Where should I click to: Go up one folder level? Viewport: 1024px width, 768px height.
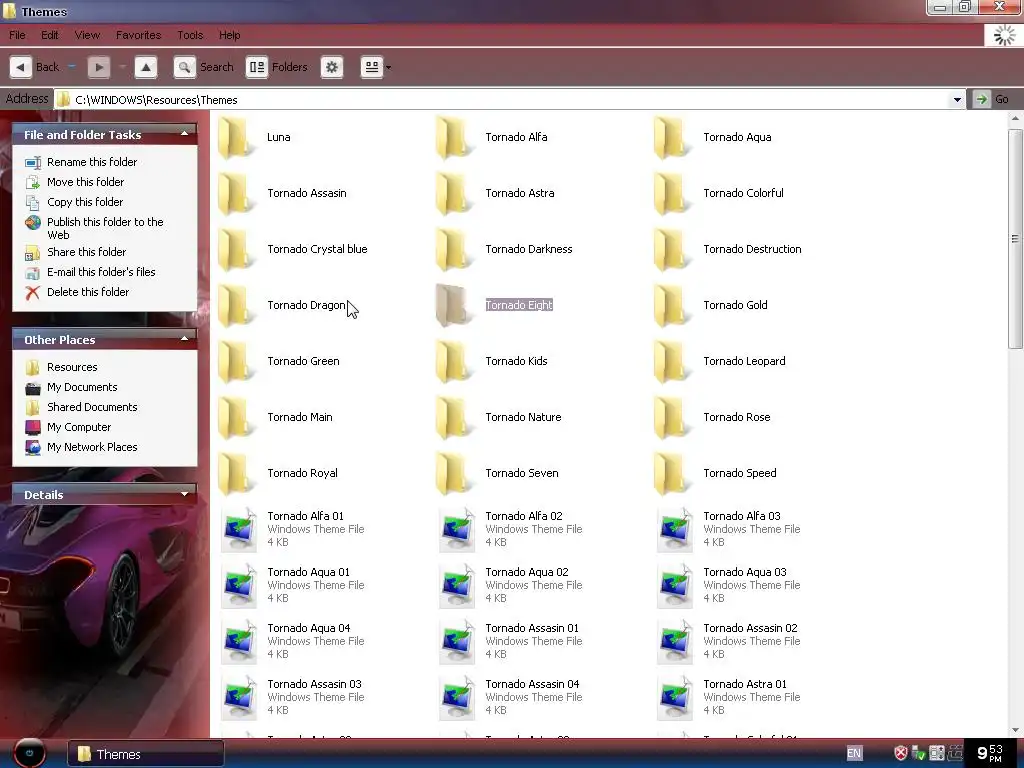pos(146,67)
